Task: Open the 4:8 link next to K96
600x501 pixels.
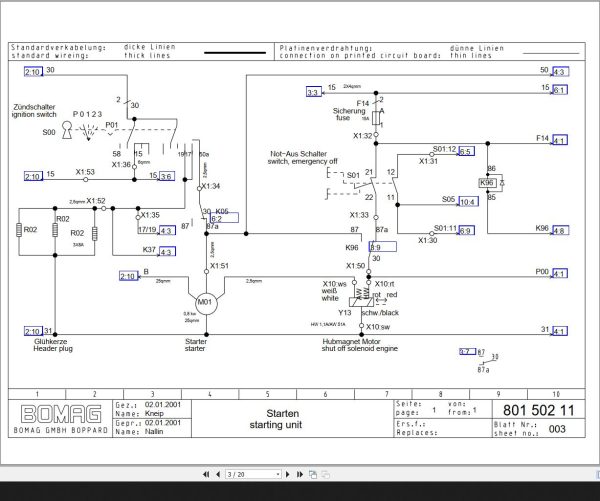Action: (560, 230)
